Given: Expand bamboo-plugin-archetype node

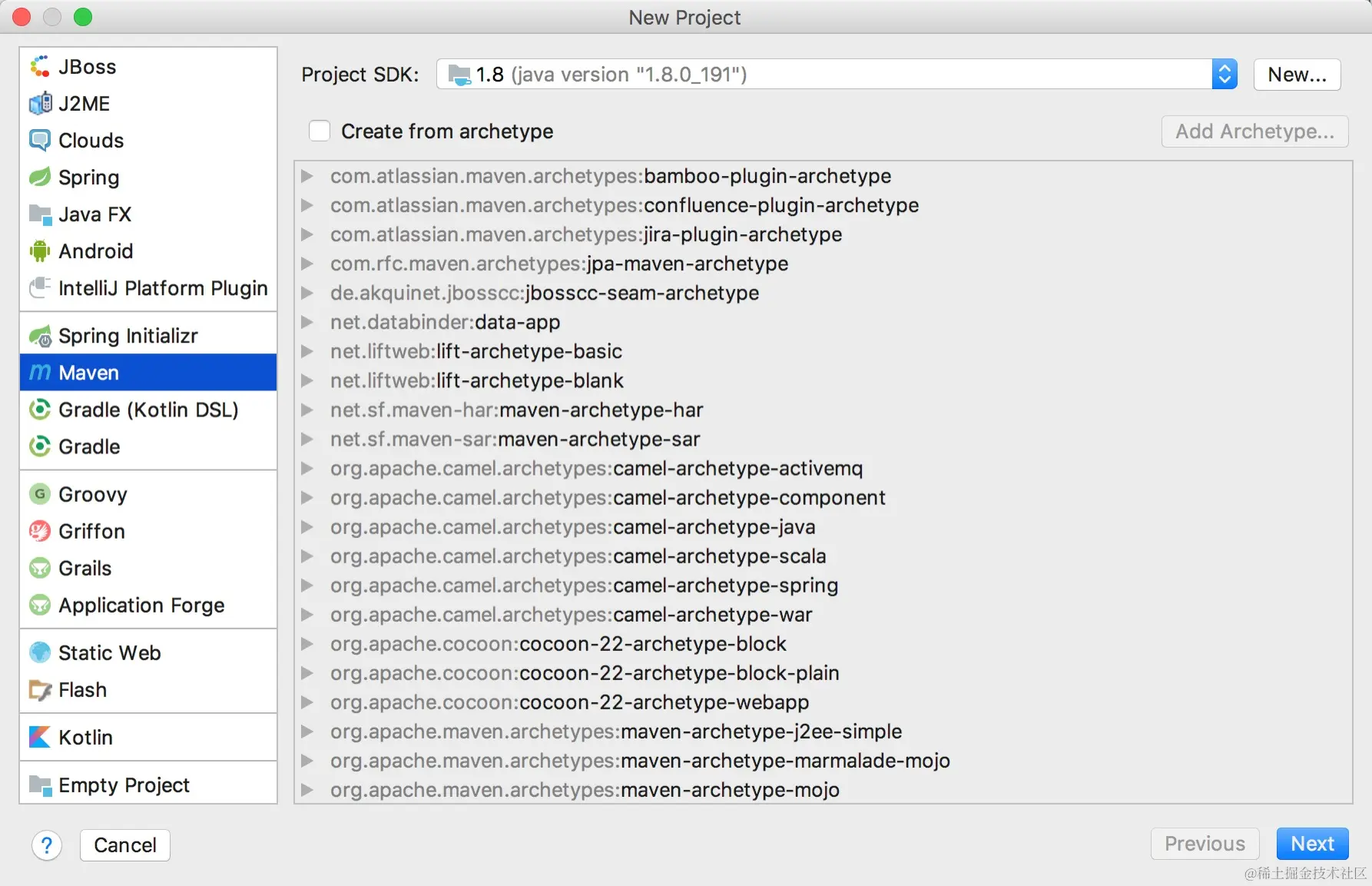Looking at the screenshot, I should (307, 176).
